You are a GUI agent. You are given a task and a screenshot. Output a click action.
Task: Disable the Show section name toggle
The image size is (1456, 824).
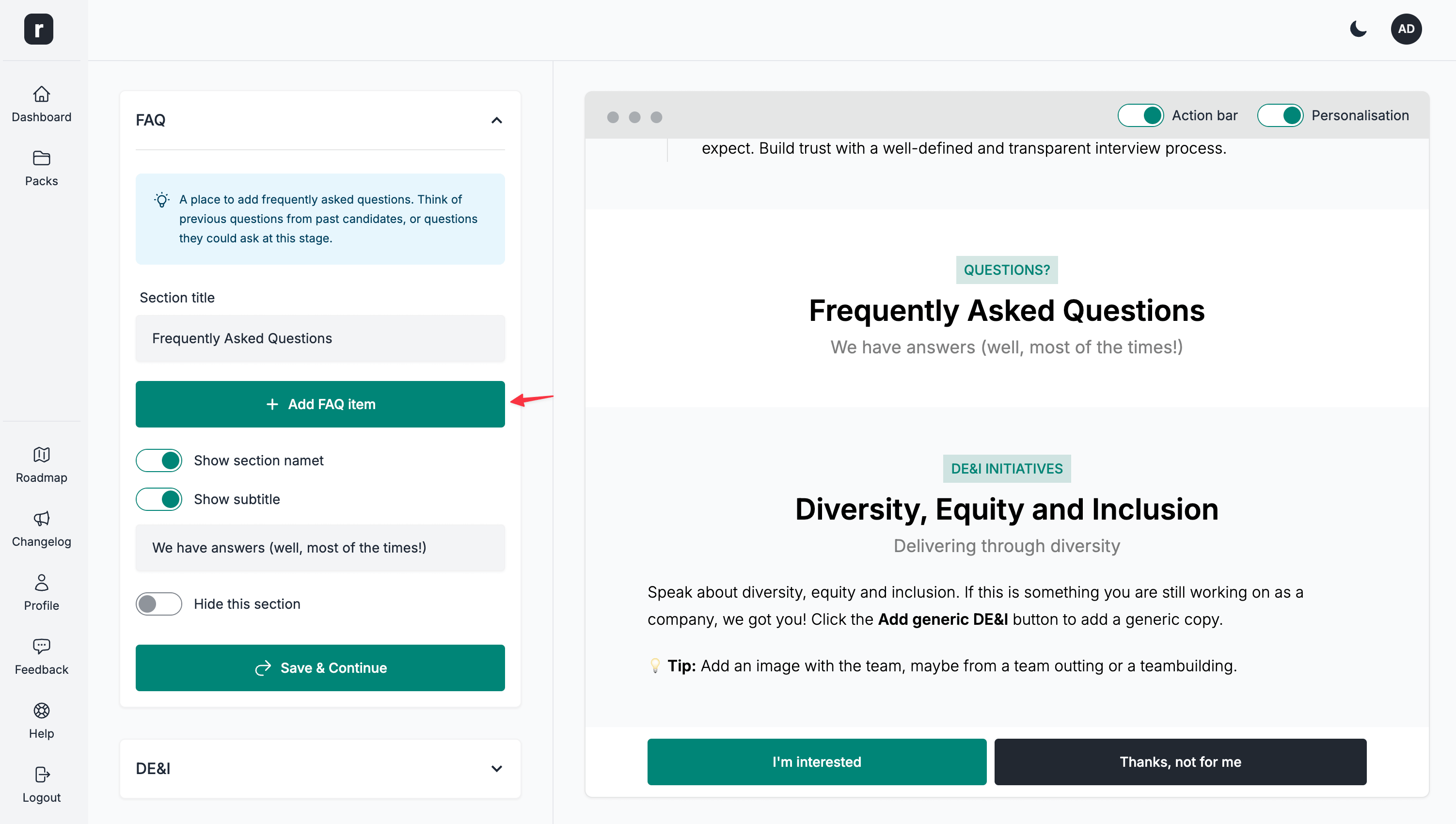tap(159, 460)
